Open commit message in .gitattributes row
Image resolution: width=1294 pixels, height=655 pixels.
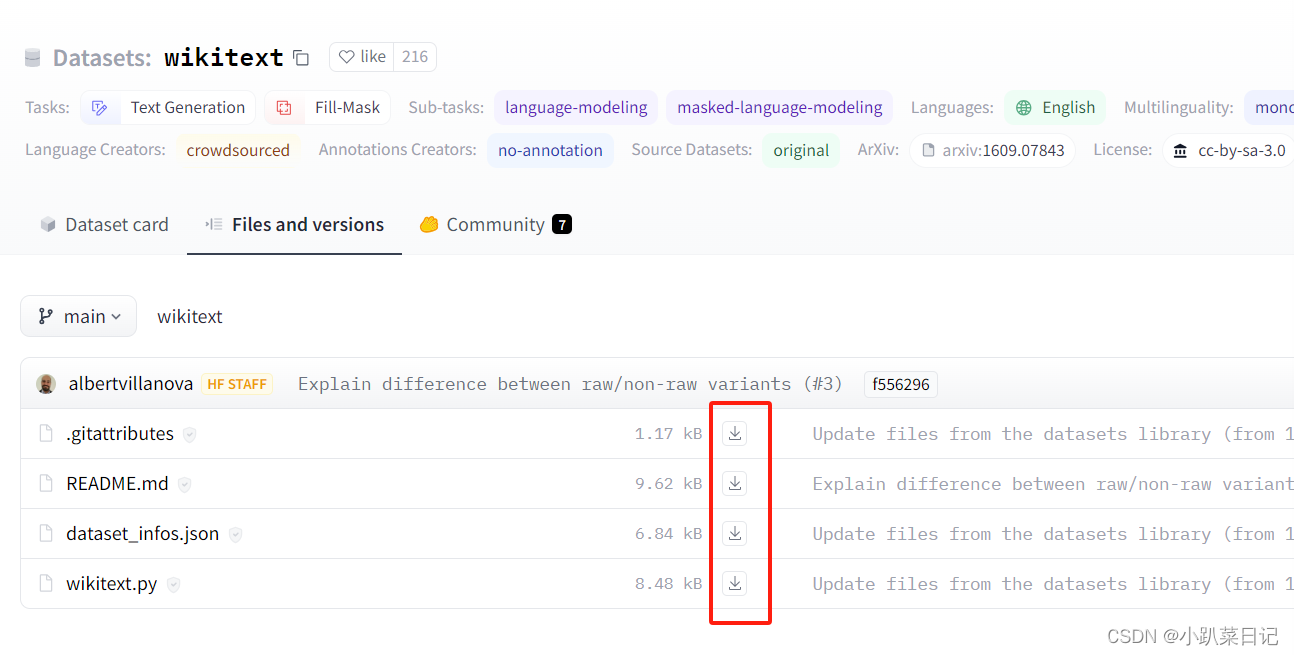tap(1053, 434)
